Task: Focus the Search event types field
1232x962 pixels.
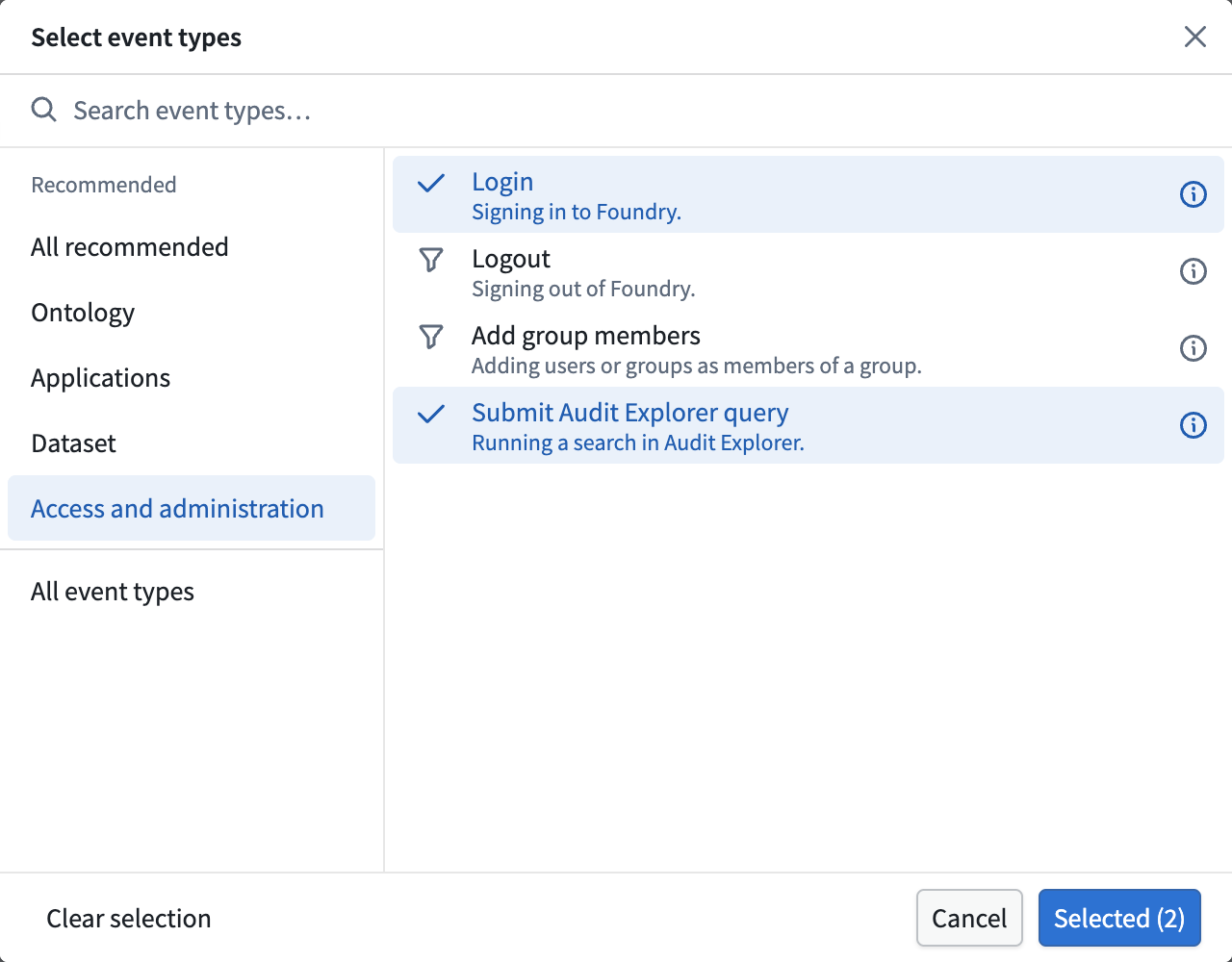Action: tap(616, 111)
